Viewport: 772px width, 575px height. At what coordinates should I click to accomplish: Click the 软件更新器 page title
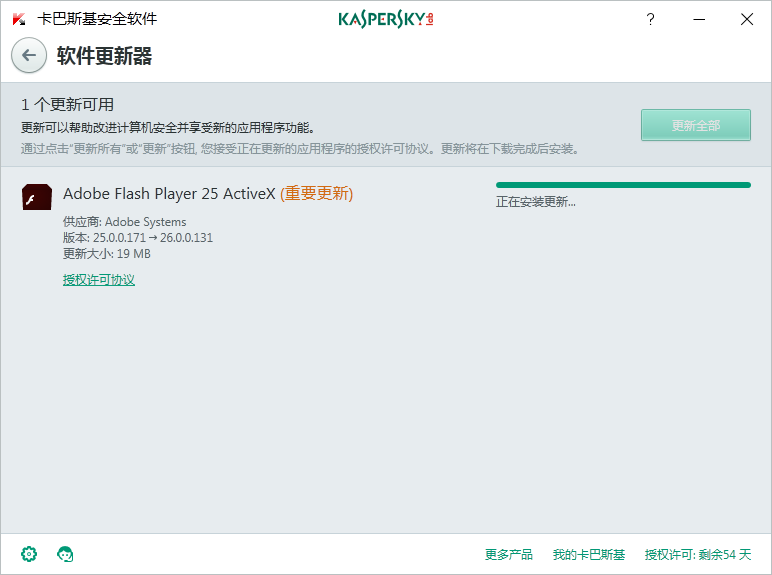[104, 56]
